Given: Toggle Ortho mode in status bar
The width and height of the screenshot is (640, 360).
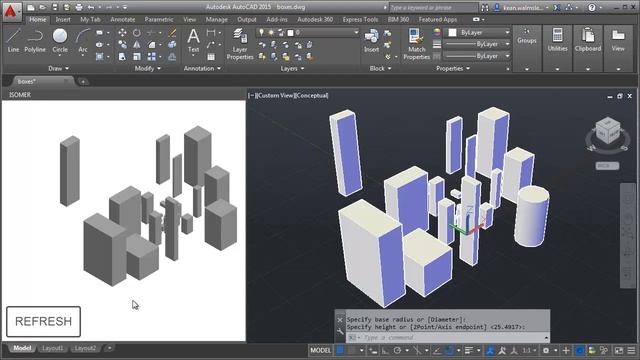Looking at the screenshot, I should [385, 351].
